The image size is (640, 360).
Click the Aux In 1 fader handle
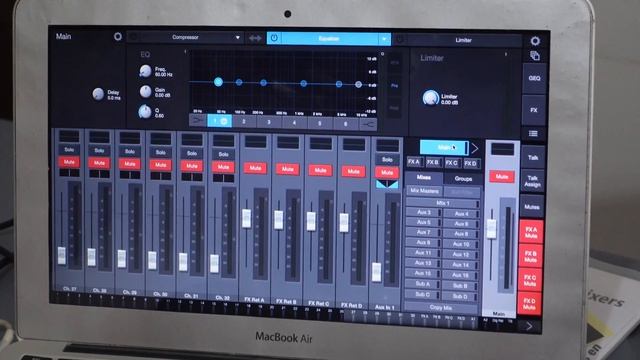pos(377,272)
